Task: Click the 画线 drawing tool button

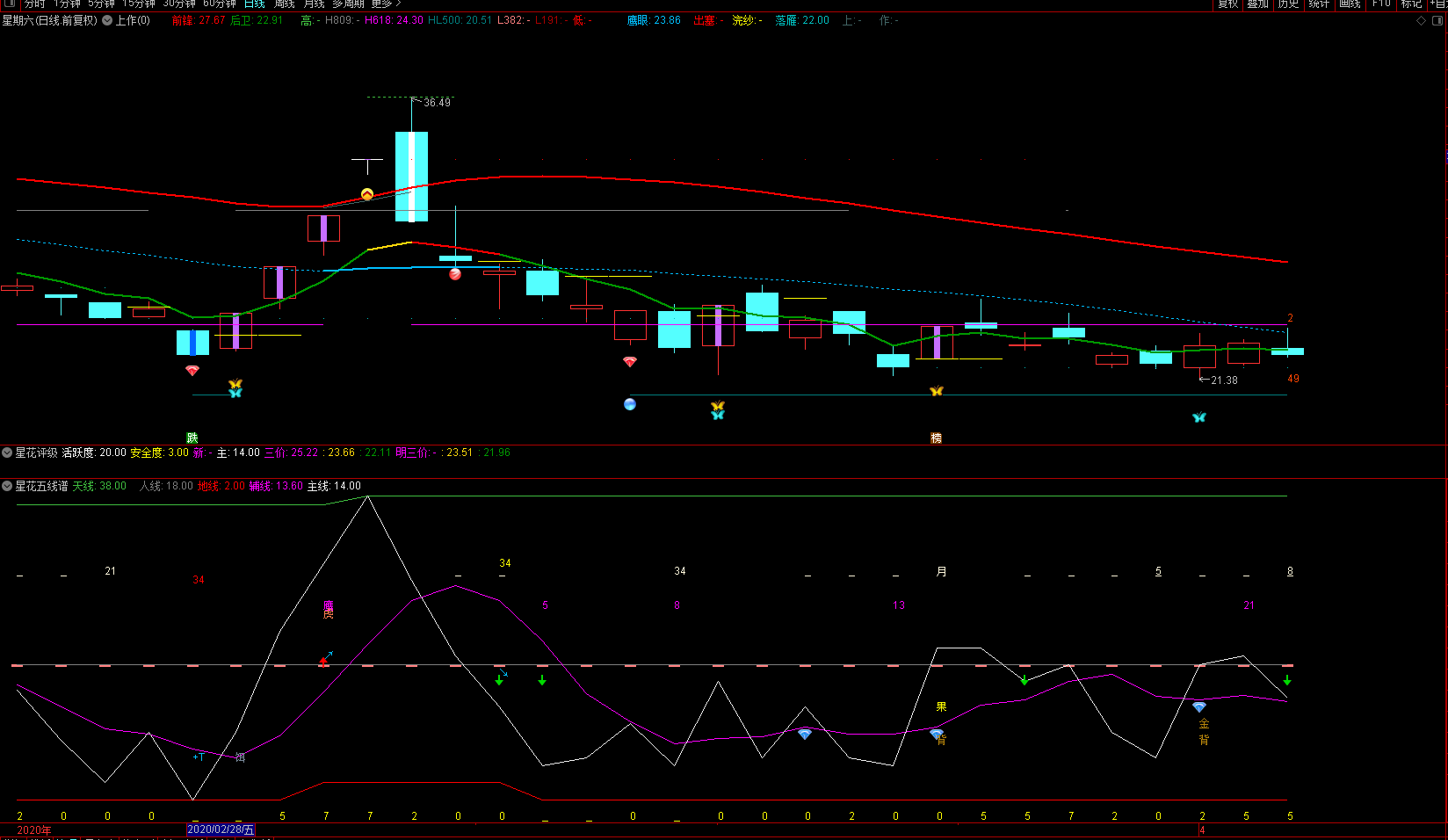Action: [x=1350, y=4]
